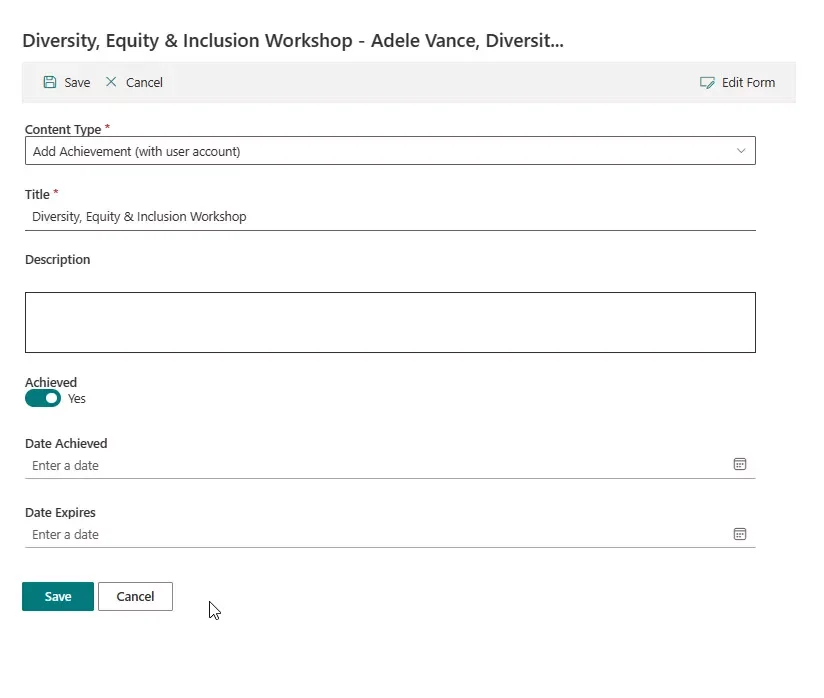Click the X Cancel icon in toolbar
This screenshot has width=824, height=698.
(111, 82)
